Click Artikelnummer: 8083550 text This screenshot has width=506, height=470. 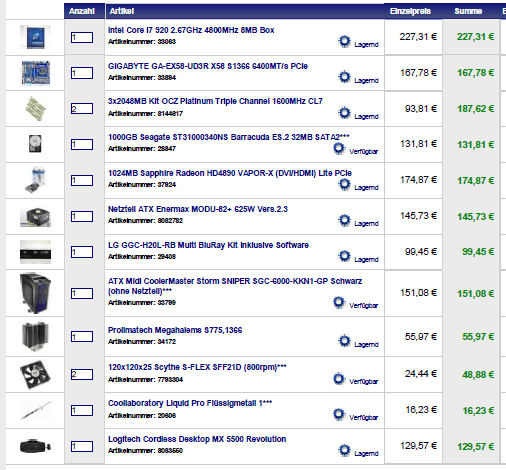(145, 451)
